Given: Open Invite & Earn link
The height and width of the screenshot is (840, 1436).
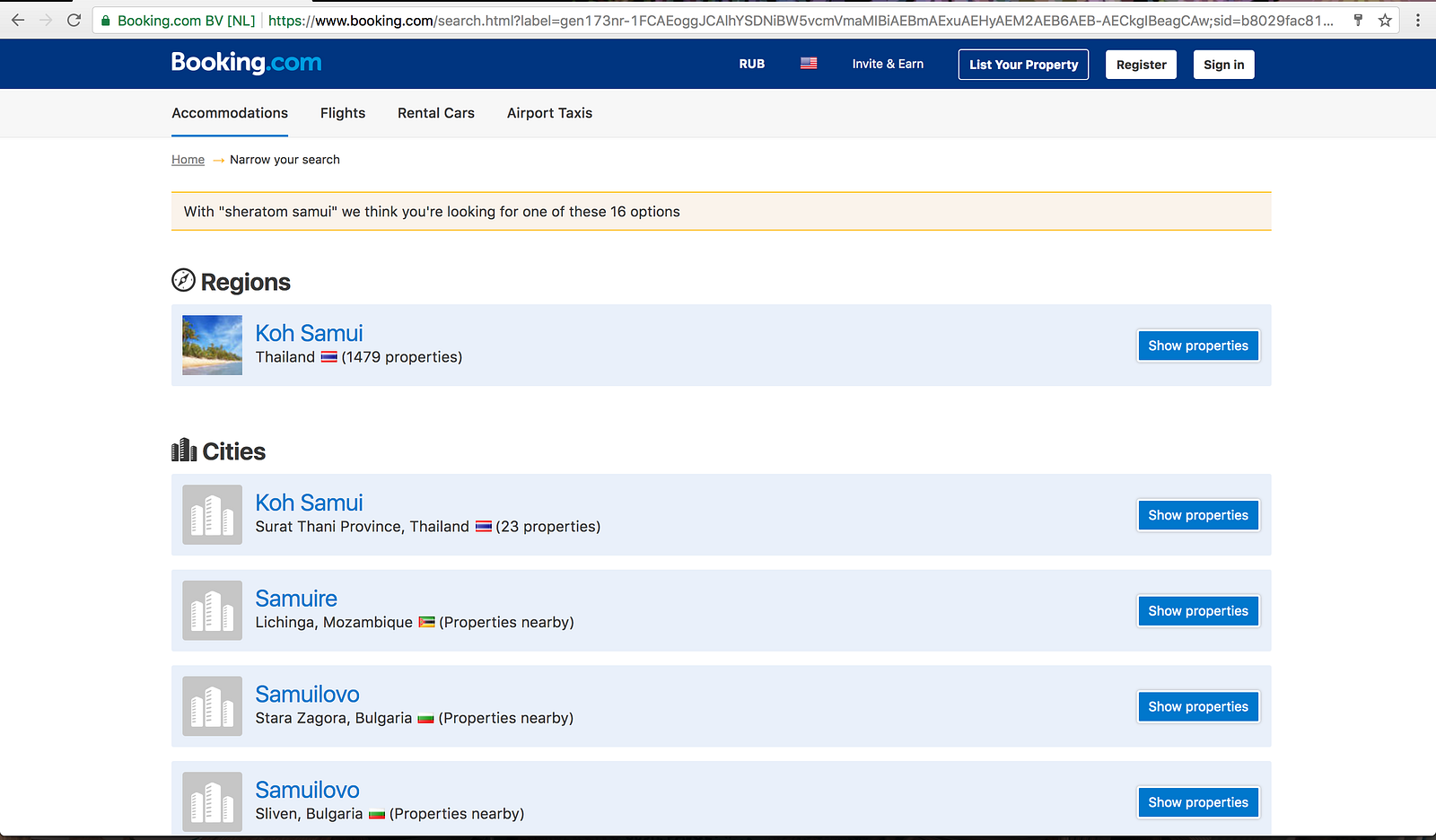Looking at the screenshot, I should (x=888, y=64).
